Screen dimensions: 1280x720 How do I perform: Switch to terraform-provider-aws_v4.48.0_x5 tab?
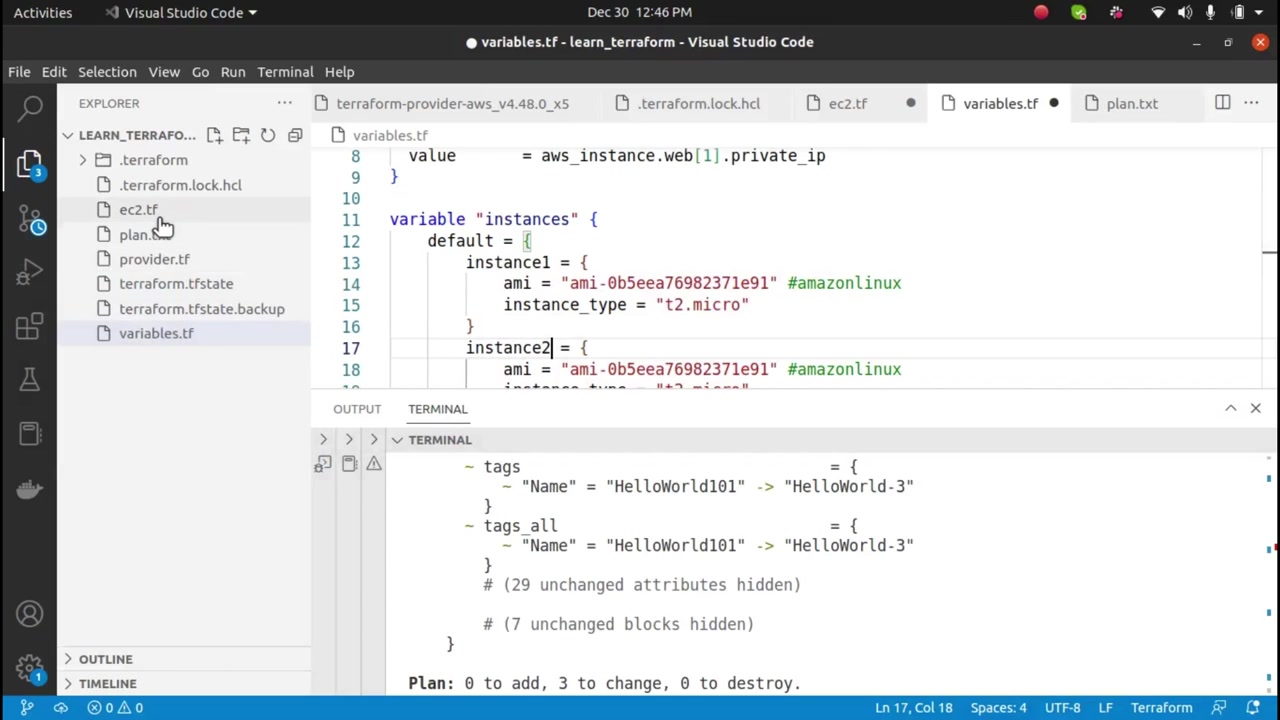(x=452, y=103)
